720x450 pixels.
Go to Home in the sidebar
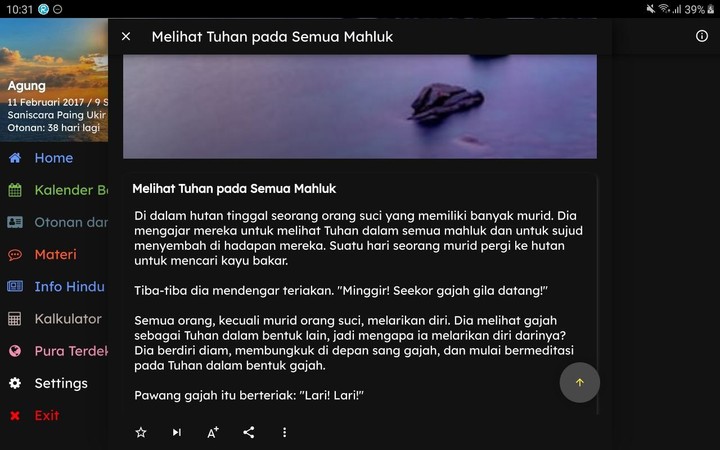(54, 158)
